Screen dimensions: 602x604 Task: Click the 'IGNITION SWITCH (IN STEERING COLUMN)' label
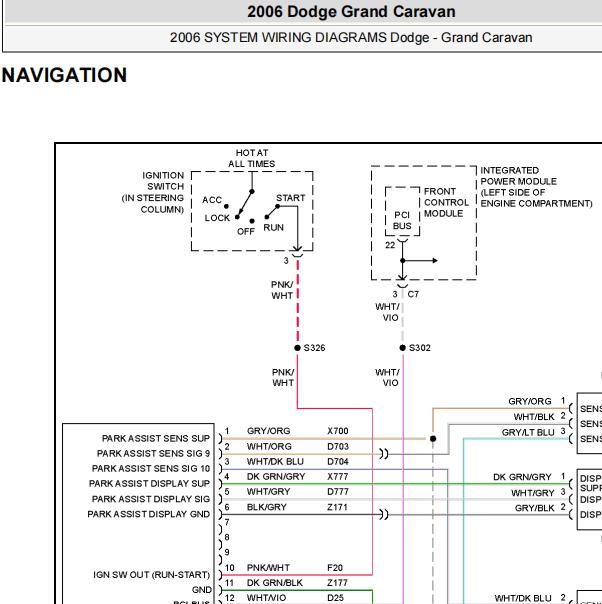153,192
